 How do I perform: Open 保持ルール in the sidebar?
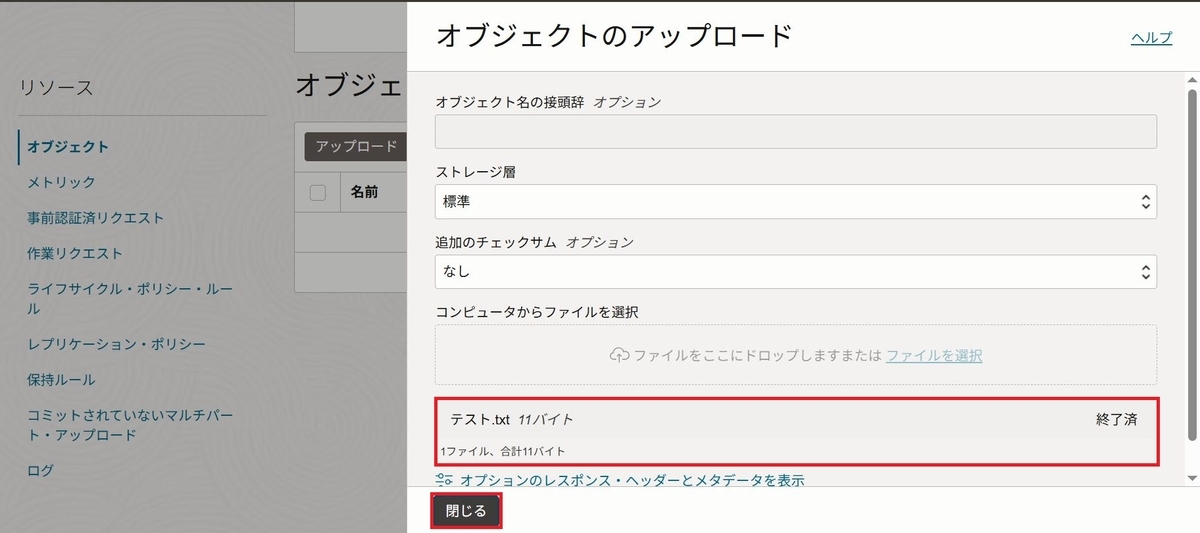[61, 380]
